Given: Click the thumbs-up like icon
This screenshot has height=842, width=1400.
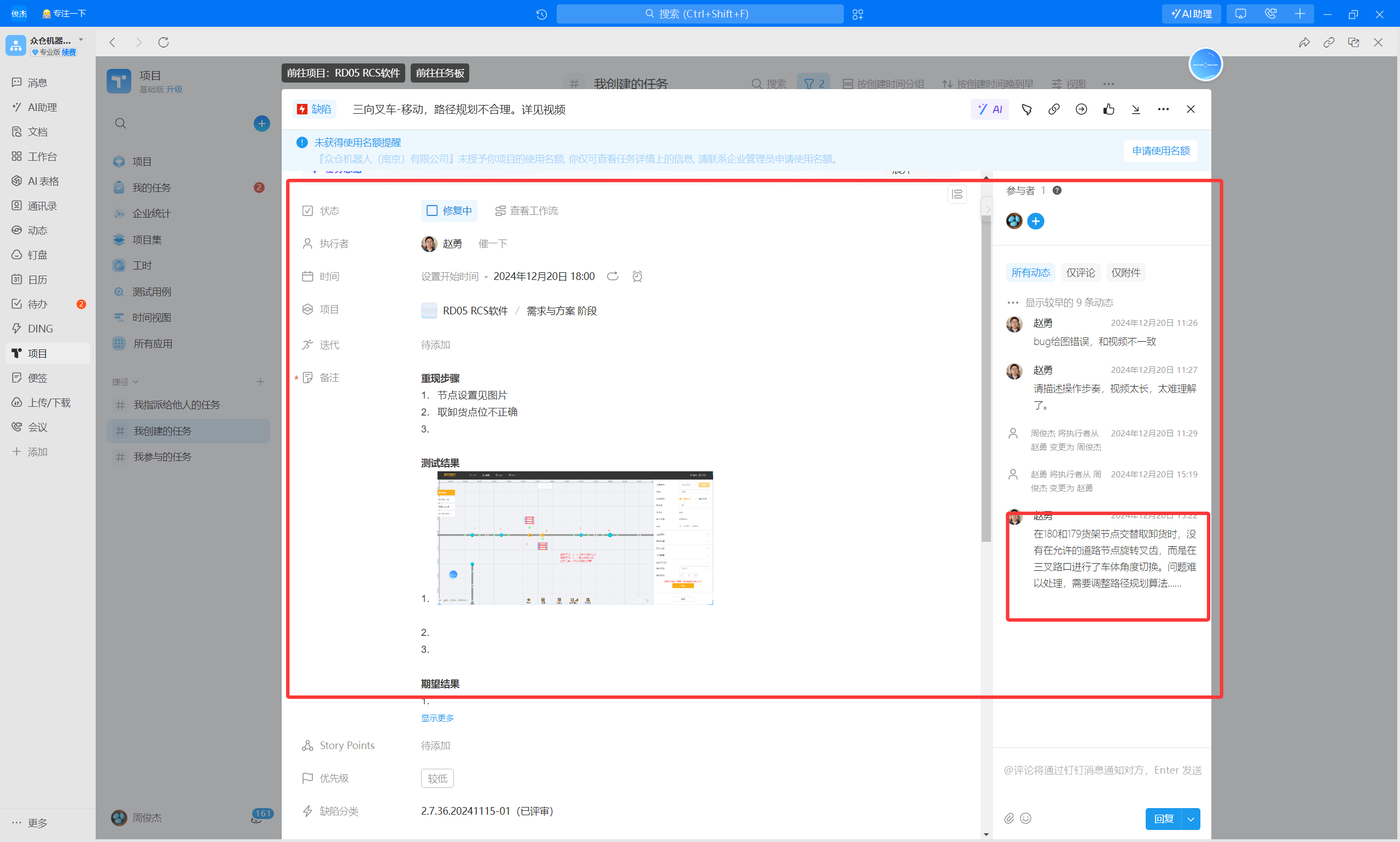Looking at the screenshot, I should 1109,109.
